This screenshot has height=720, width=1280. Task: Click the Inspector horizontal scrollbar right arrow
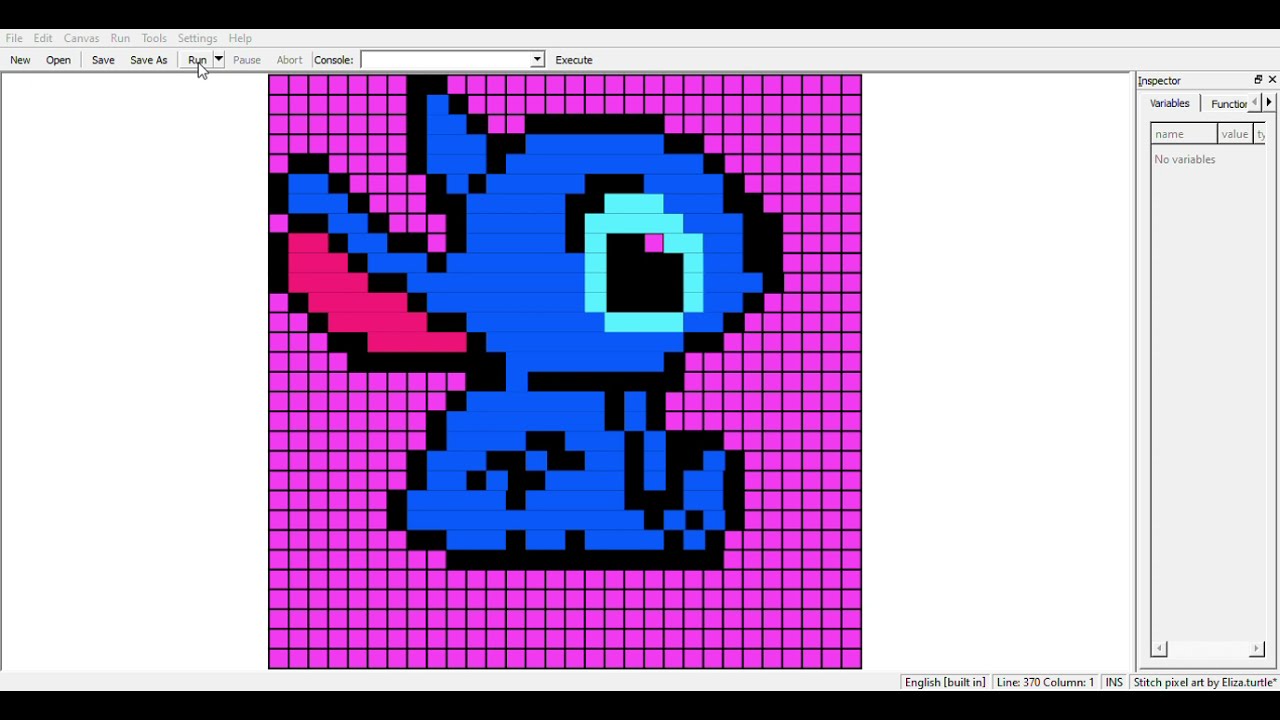[x=1257, y=649]
